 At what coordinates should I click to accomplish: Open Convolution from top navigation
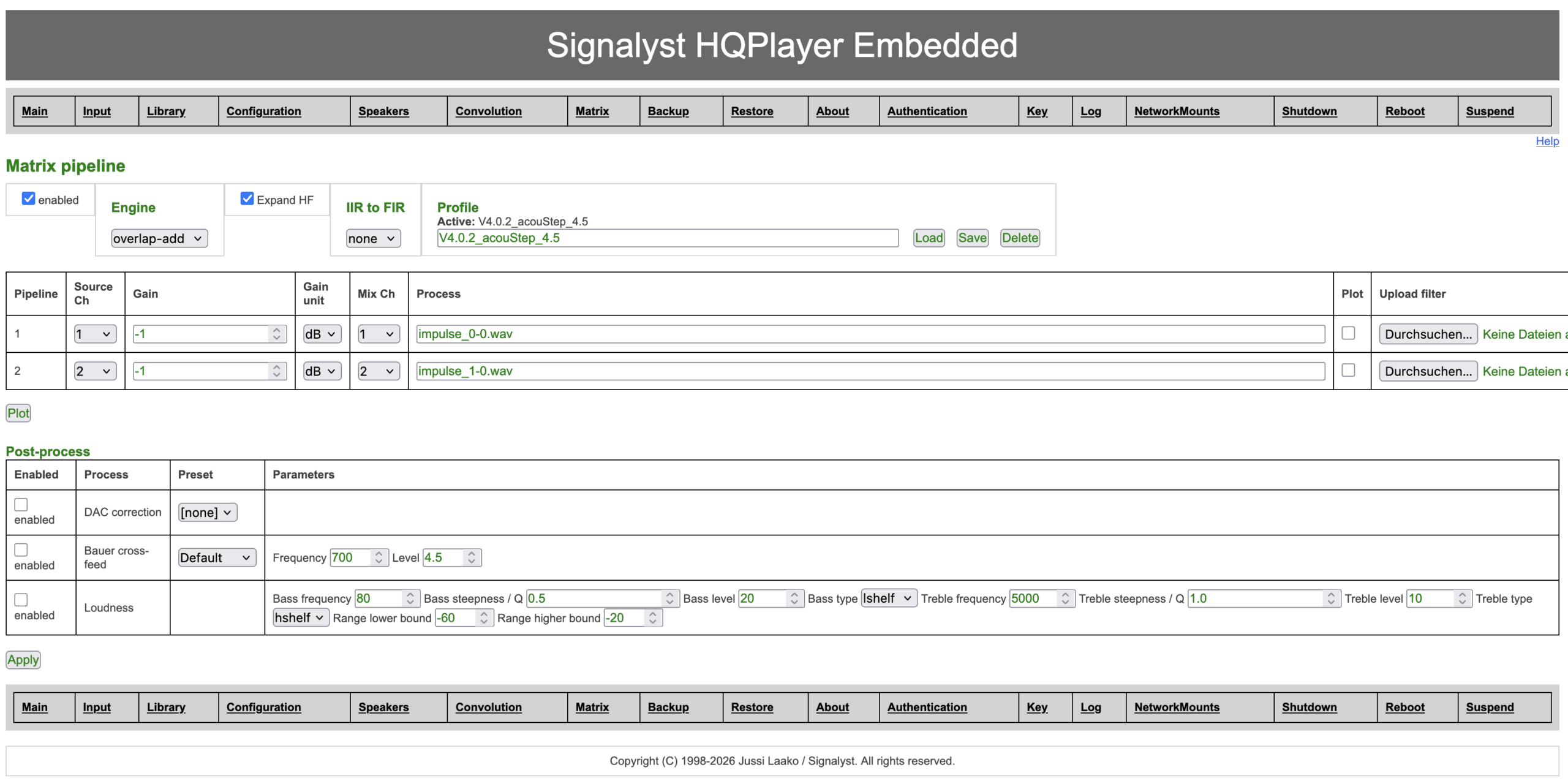(x=489, y=111)
